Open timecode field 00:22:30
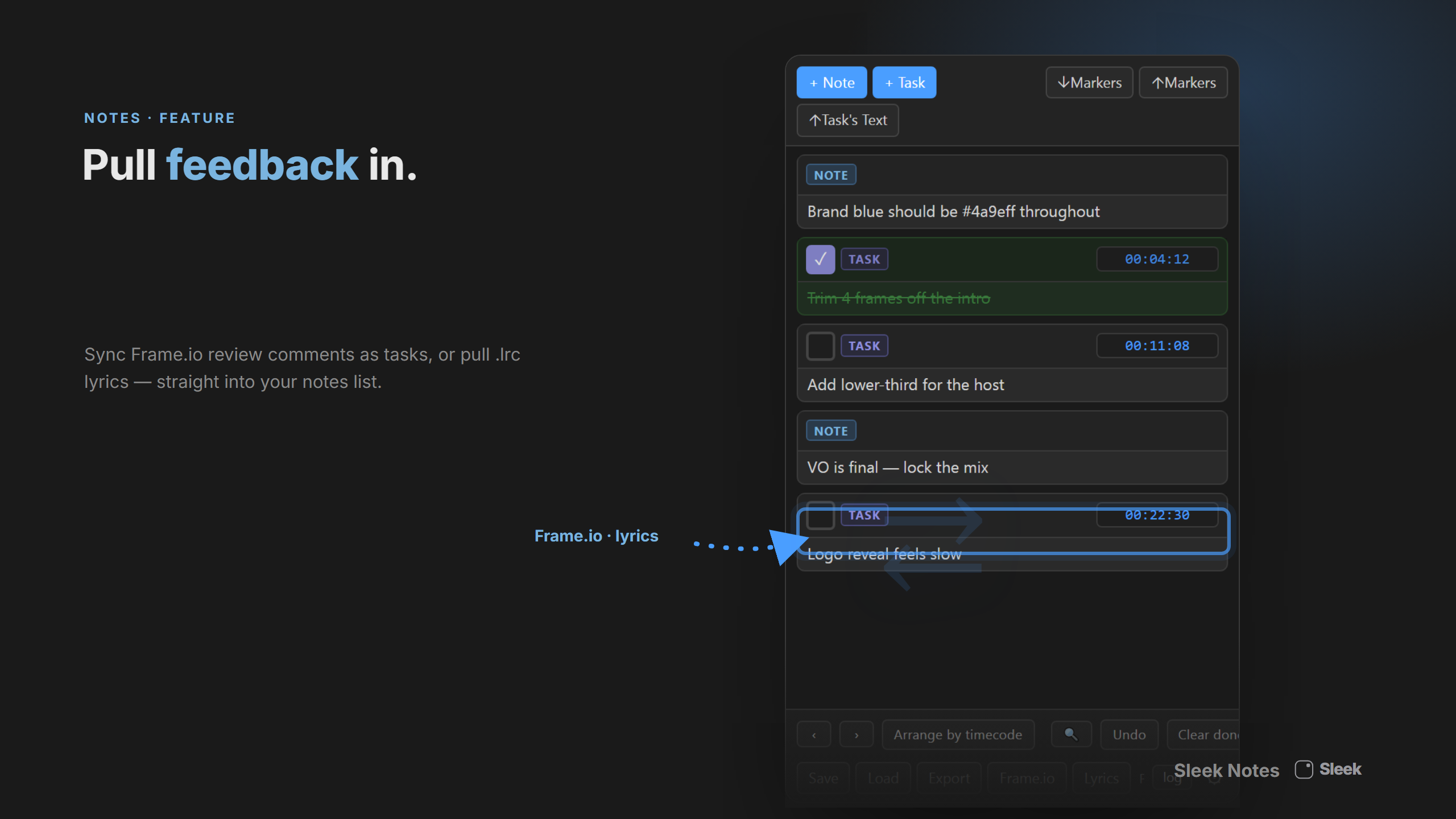Viewport: 1456px width, 819px height. point(1157,515)
